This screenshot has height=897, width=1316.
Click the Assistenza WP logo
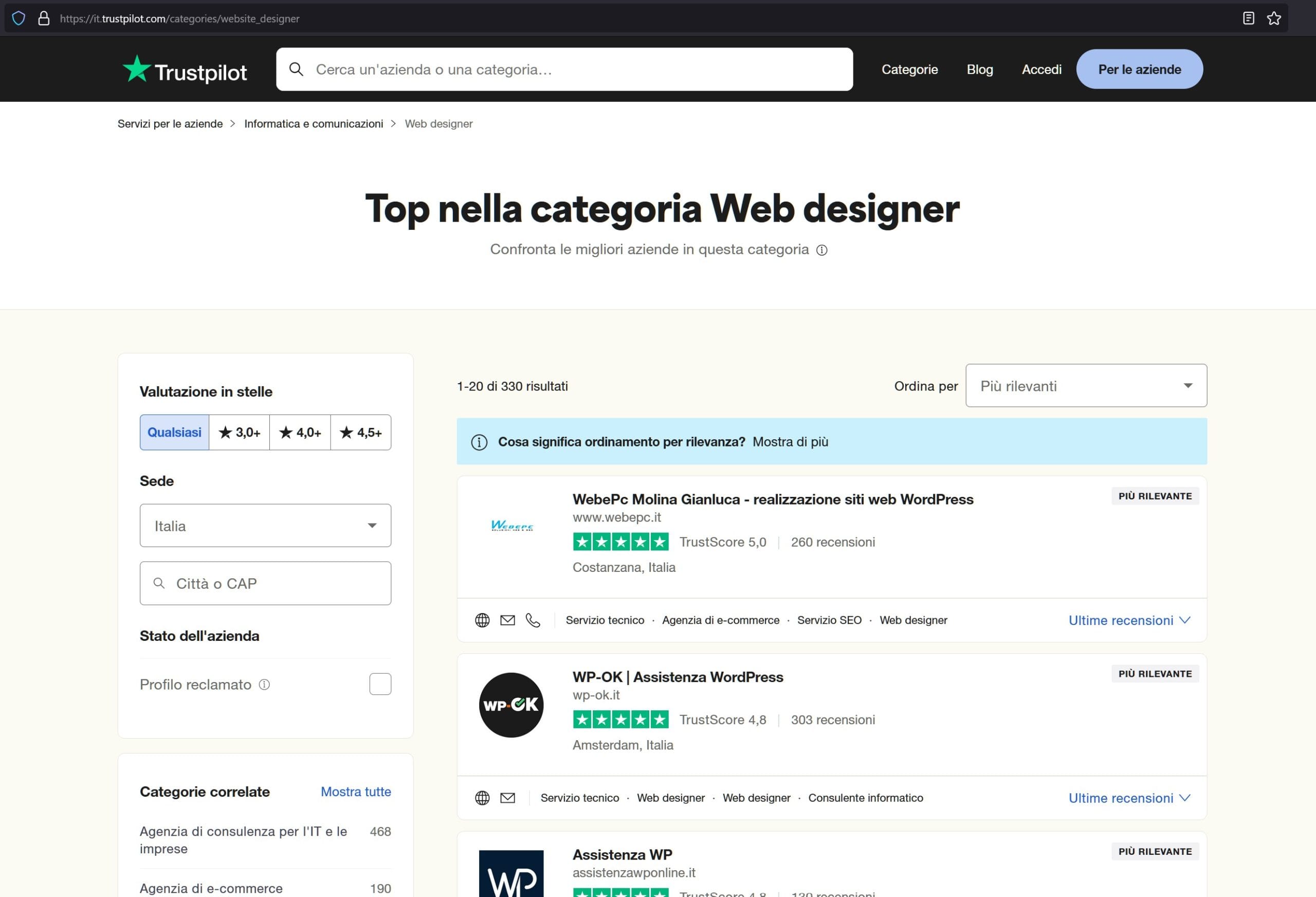[511, 873]
